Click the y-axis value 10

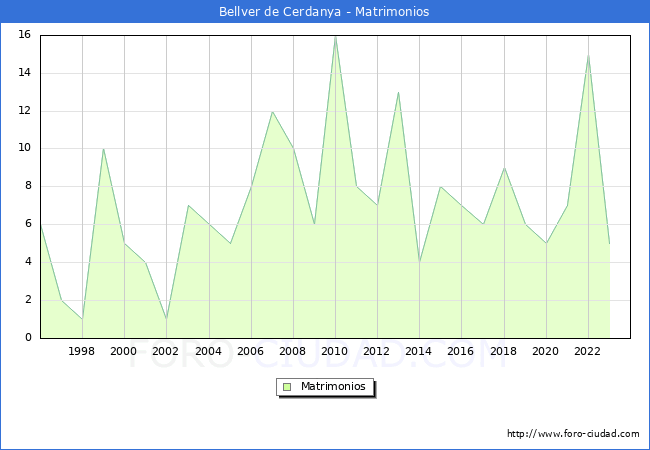coord(24,148)
